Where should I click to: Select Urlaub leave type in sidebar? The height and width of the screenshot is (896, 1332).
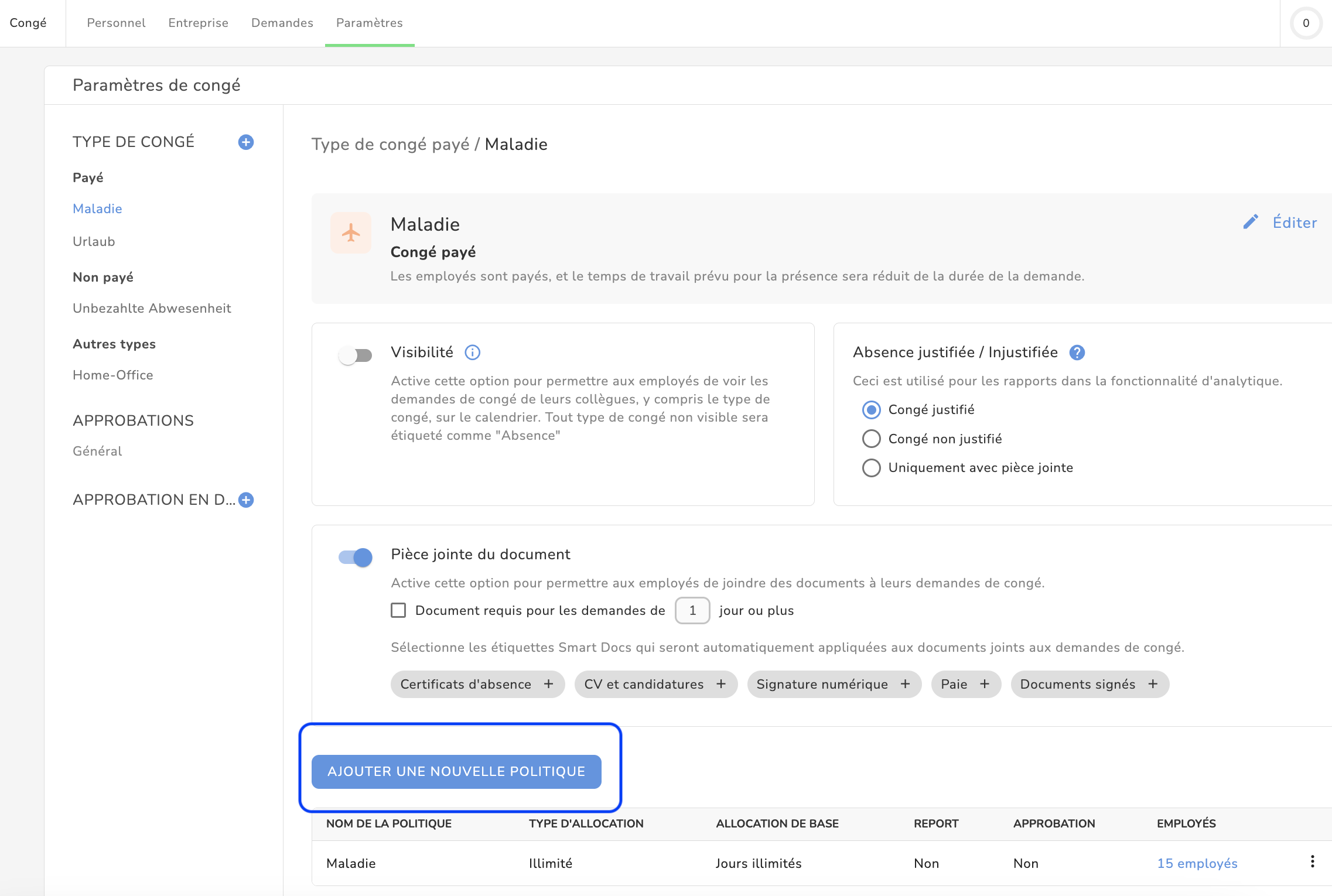pyautogui.click(x=94, y=241)
